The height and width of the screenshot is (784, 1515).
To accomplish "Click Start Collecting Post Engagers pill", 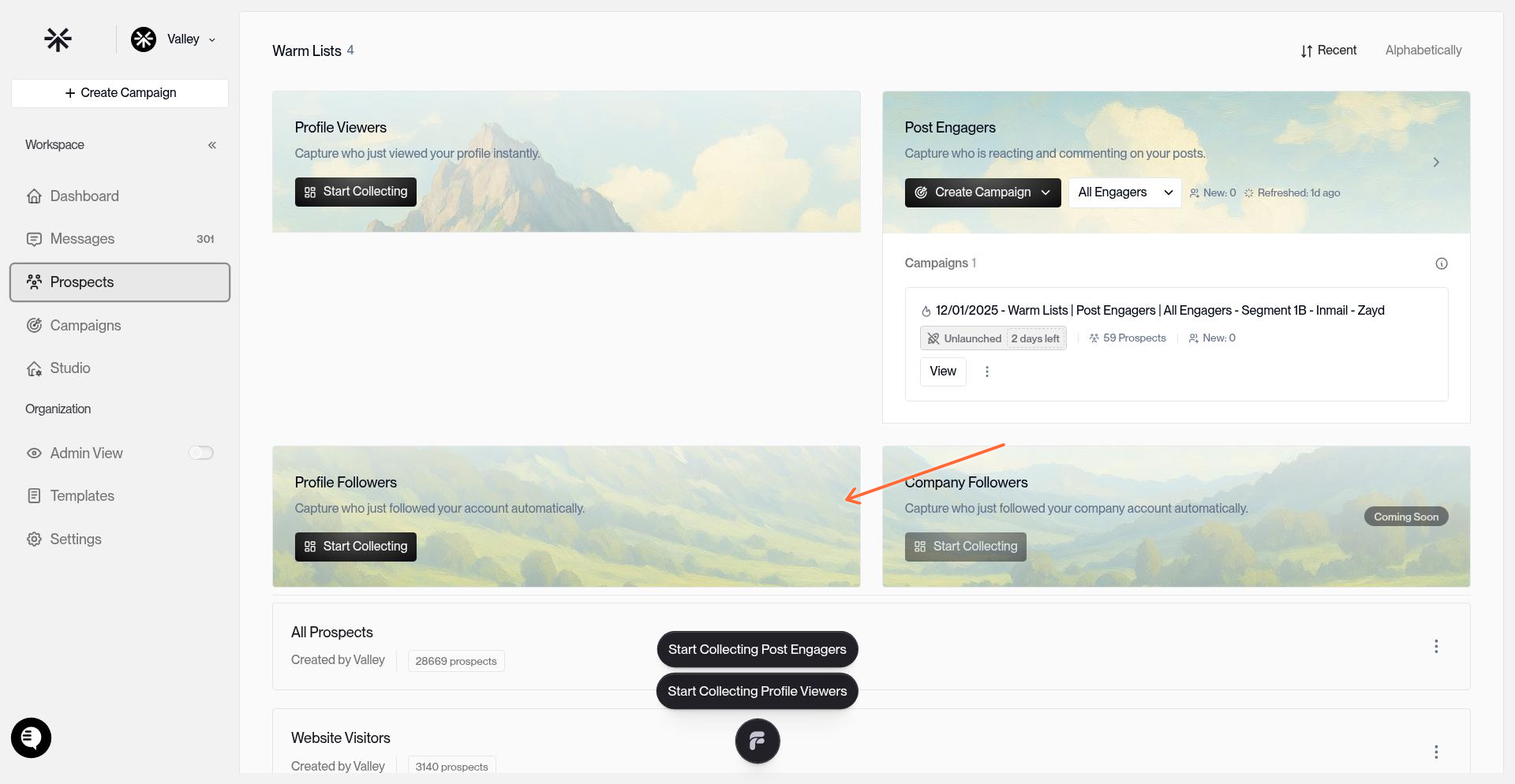I will 757,649.
